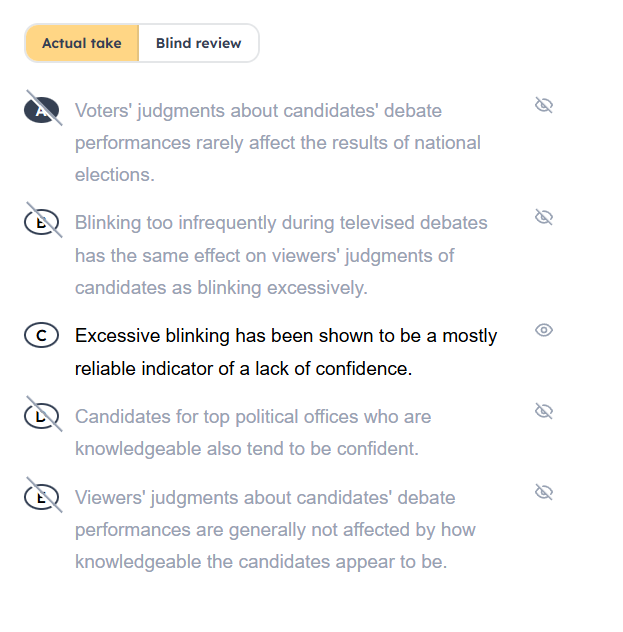
Task: Switch to the Blind review tab
Action: tap(198, 44)
